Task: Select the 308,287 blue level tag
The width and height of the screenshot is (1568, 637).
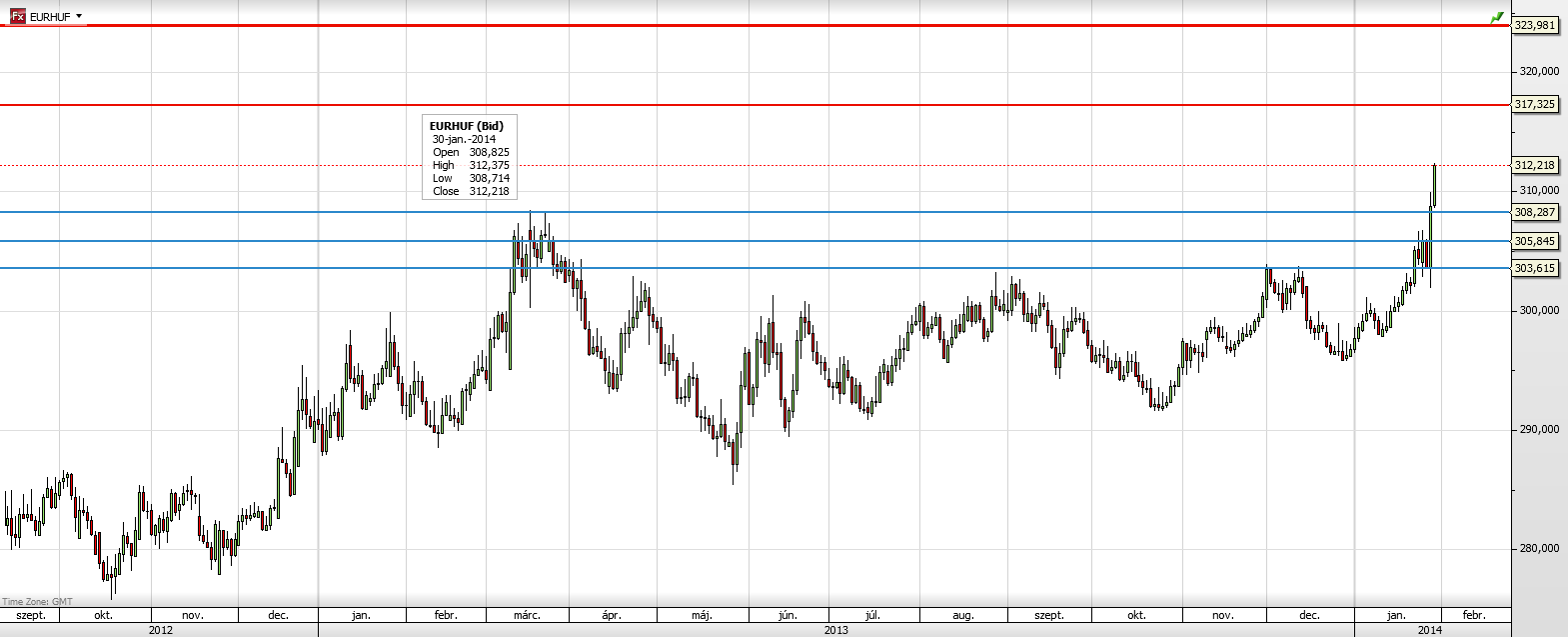Action: pos(1535,212)
